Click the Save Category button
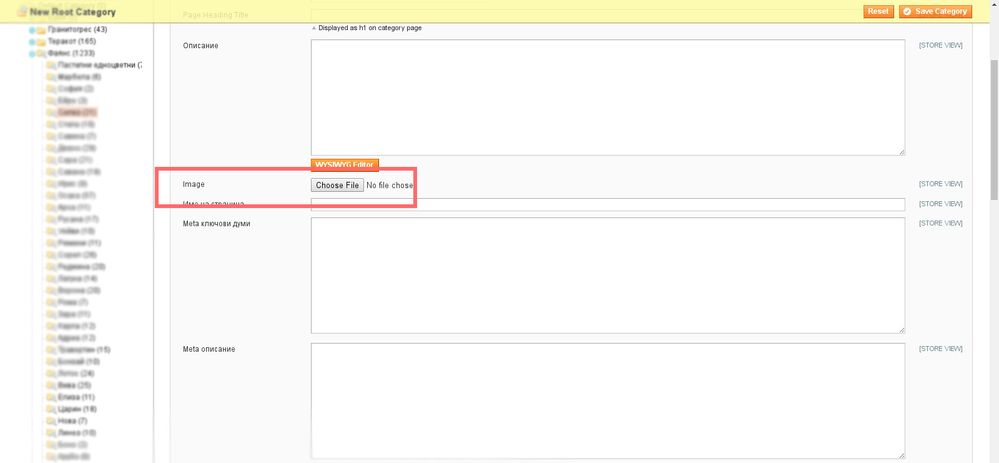This screenshot has width=999, height=463. point(935,11)
